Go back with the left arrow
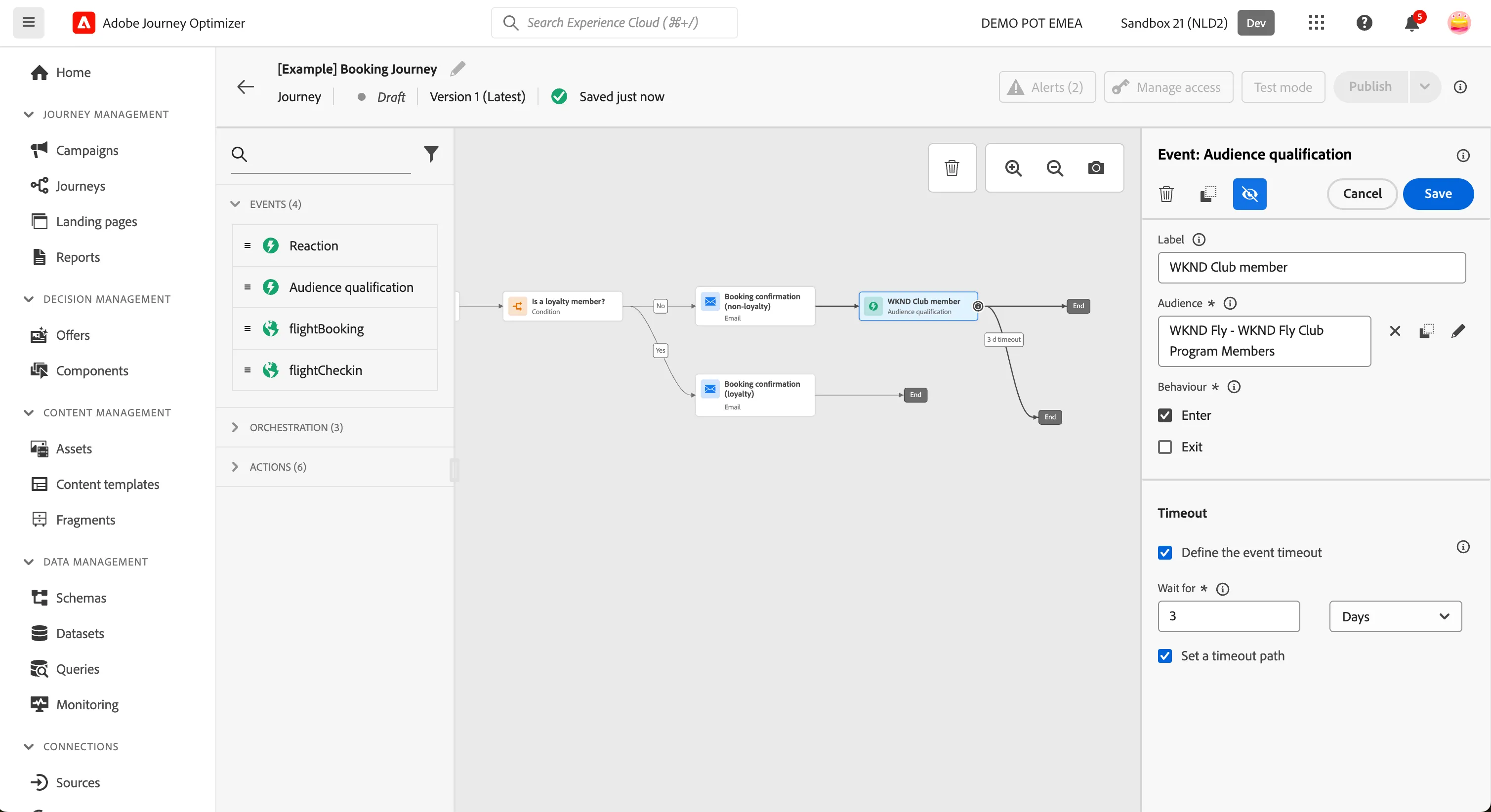Viewport: 1491px width, 812px height. [246, 87]
